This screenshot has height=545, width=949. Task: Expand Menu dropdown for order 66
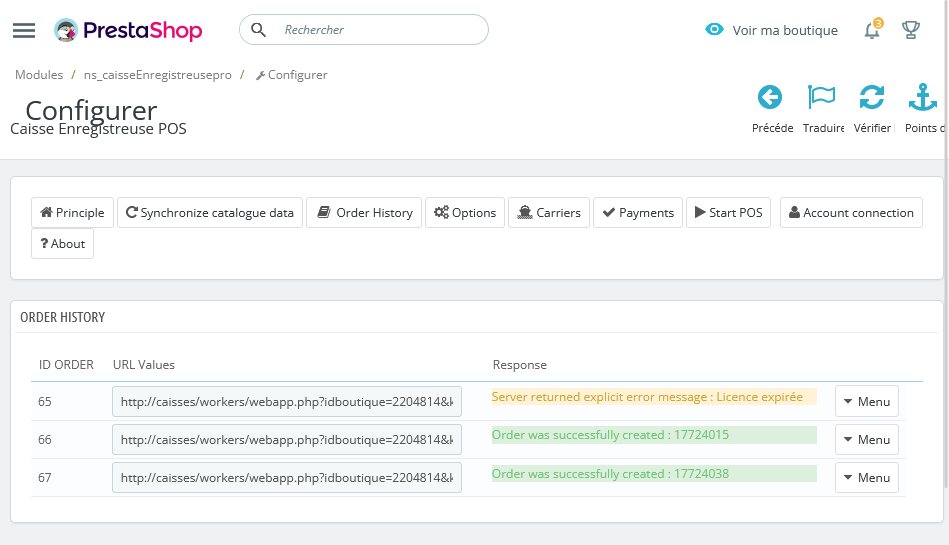coord(866,440)
